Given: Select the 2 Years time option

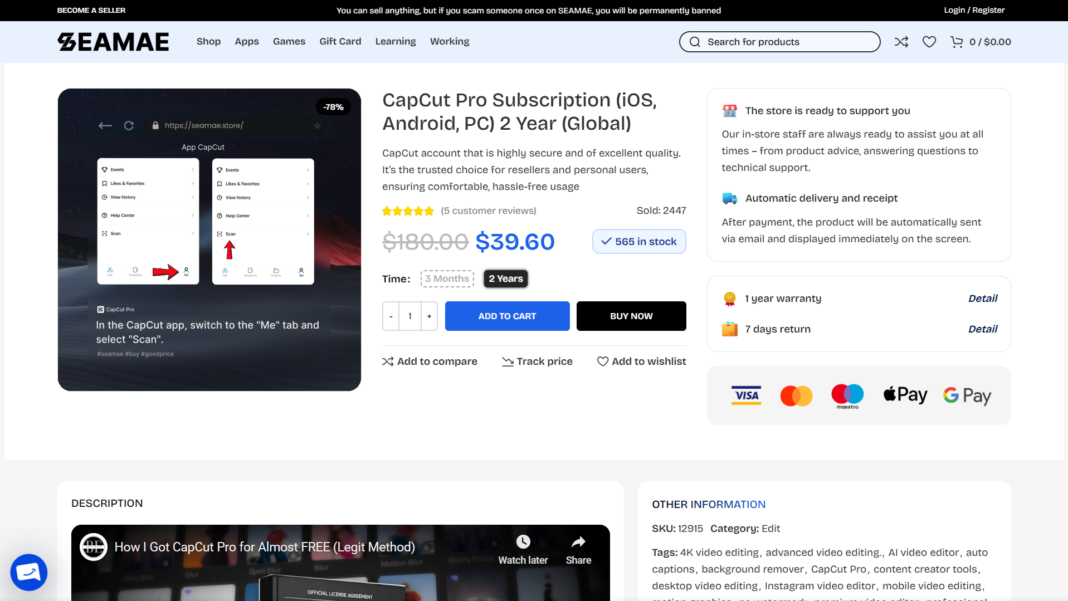Looking at the screenshot, I should point(506,279).
